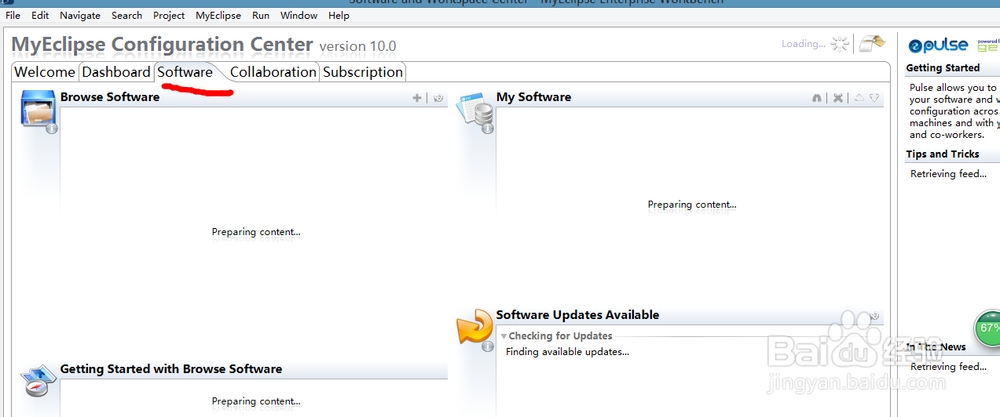Click the Finding available updates text
Image resolution: width=1000 pixels, height=417 pixels.
[568, 351]
